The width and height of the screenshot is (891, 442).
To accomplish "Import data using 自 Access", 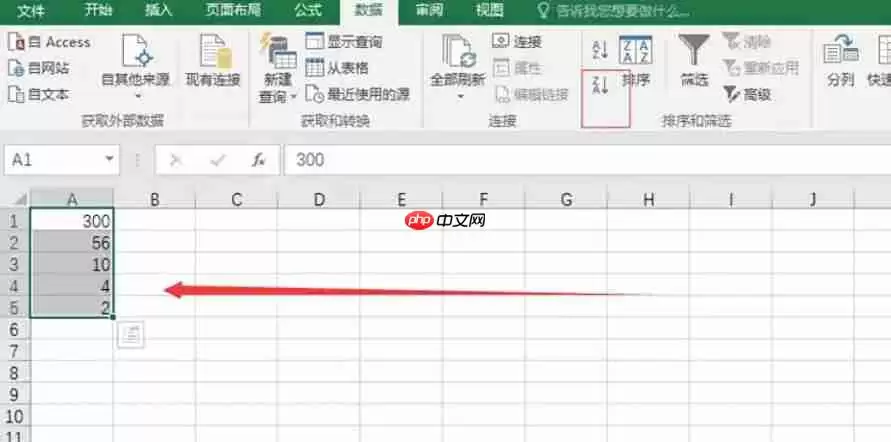I will click(49, 42).
